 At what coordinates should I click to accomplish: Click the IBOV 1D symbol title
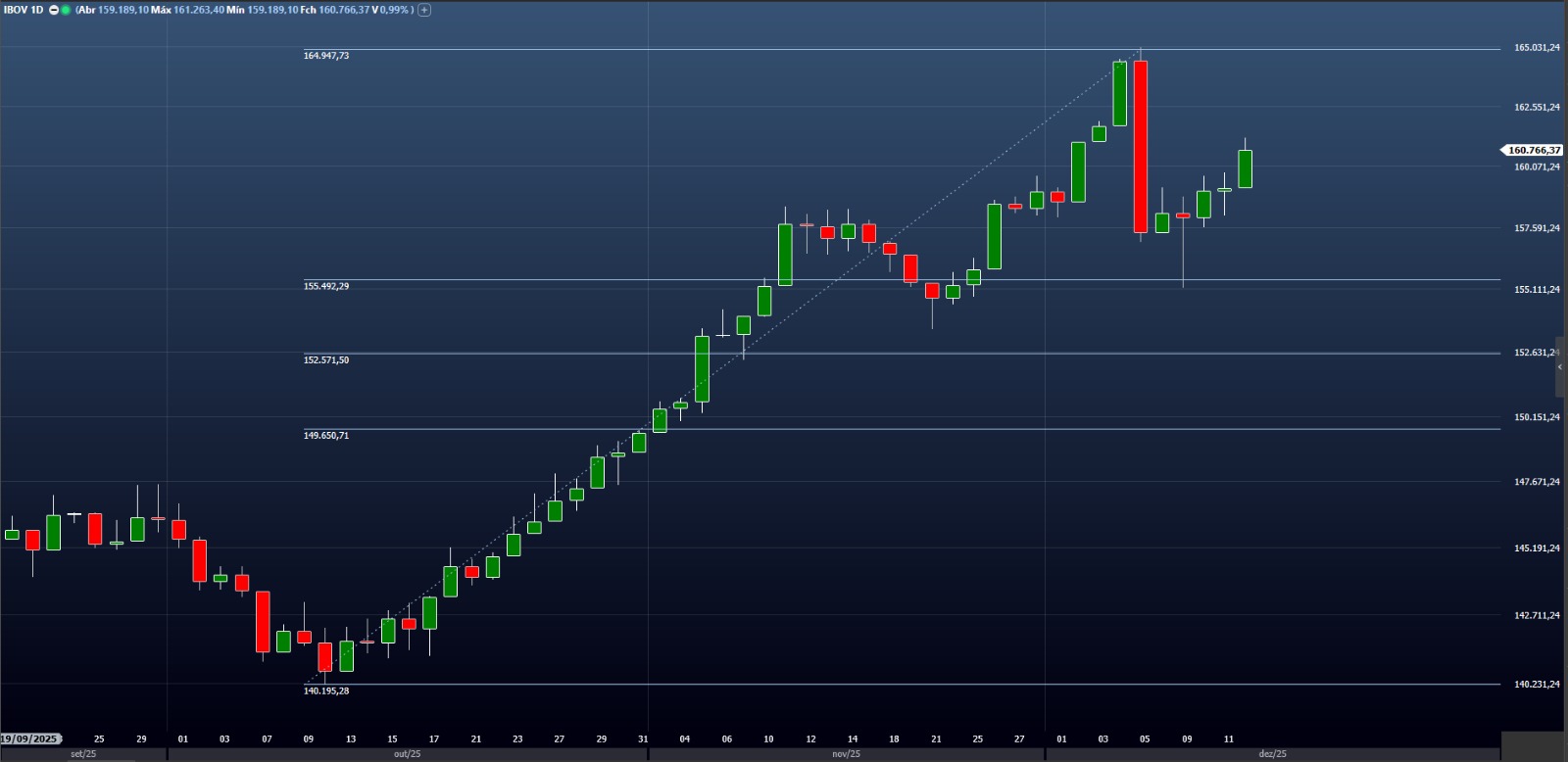24,10
